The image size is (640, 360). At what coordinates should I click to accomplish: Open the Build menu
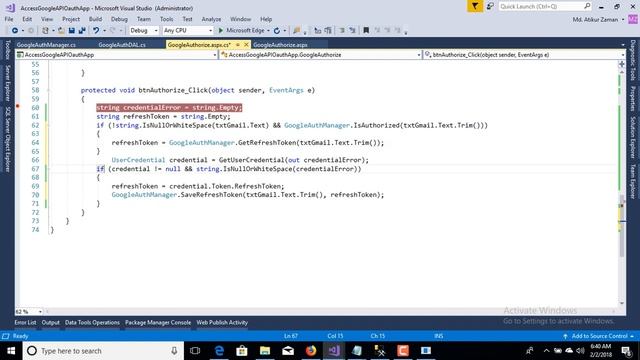95,19
